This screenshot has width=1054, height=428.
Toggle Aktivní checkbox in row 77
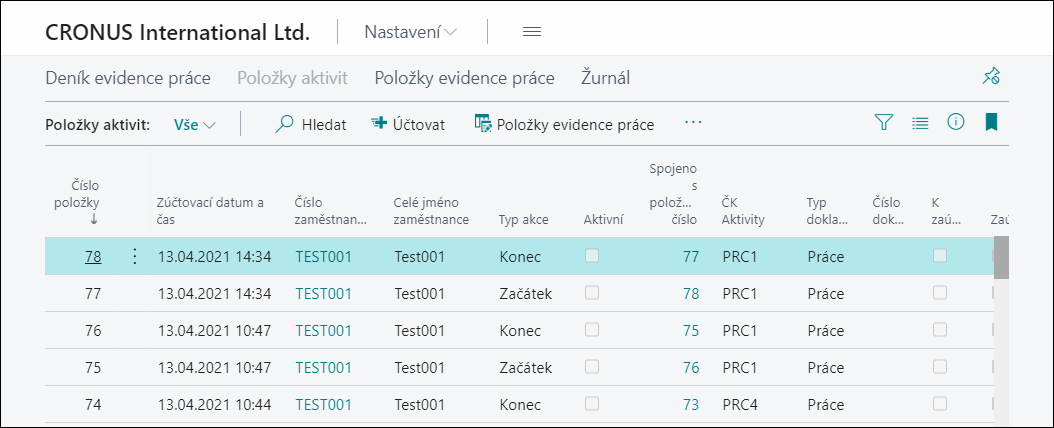pos(592,292)
